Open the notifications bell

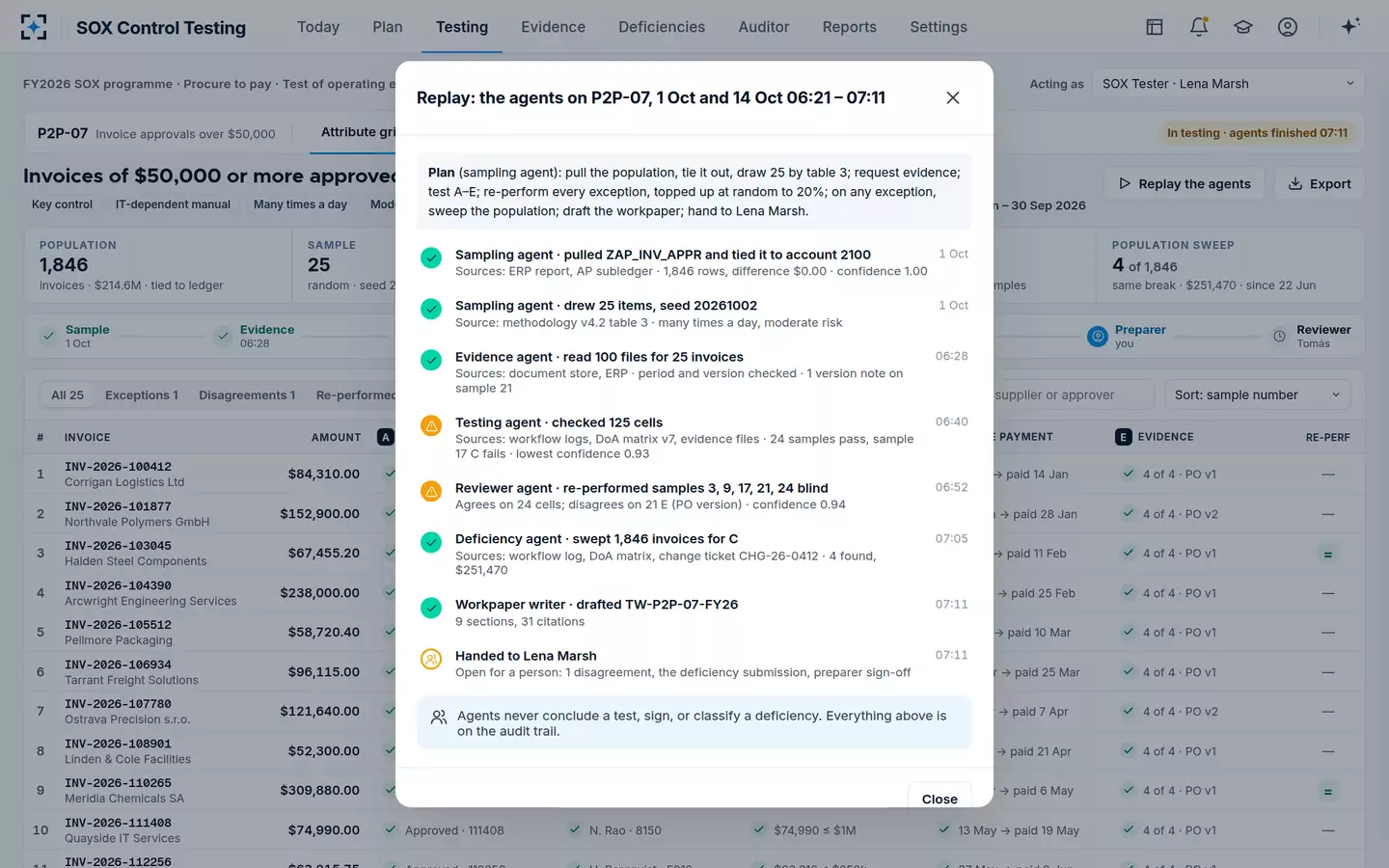(x=1199, y=27)
